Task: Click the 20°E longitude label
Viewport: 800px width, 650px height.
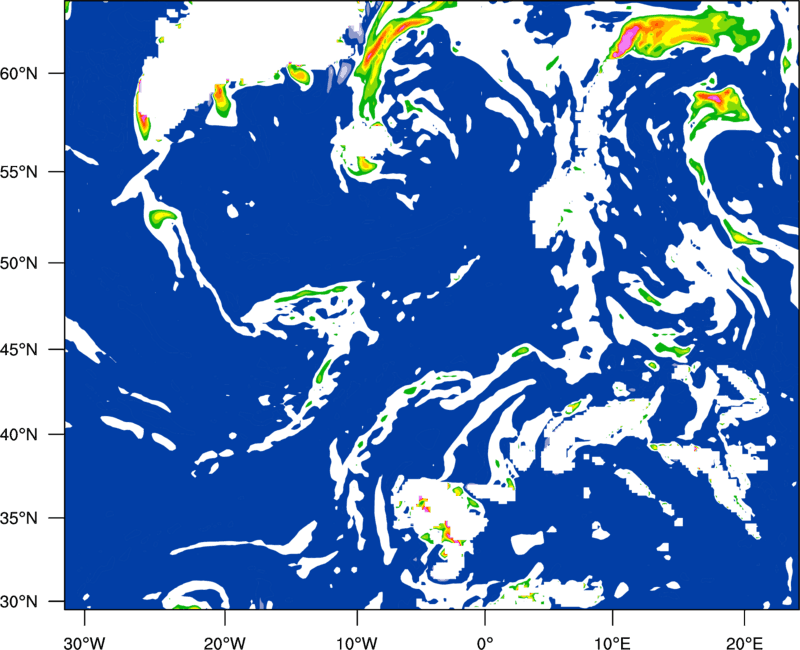Action: (x=744, y=643)
